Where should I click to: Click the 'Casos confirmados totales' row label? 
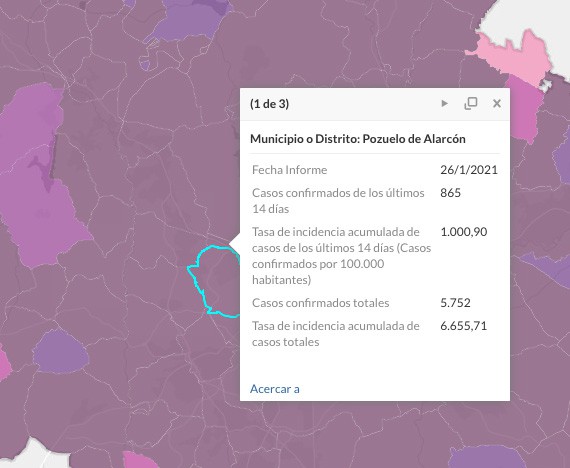point(321,303)
